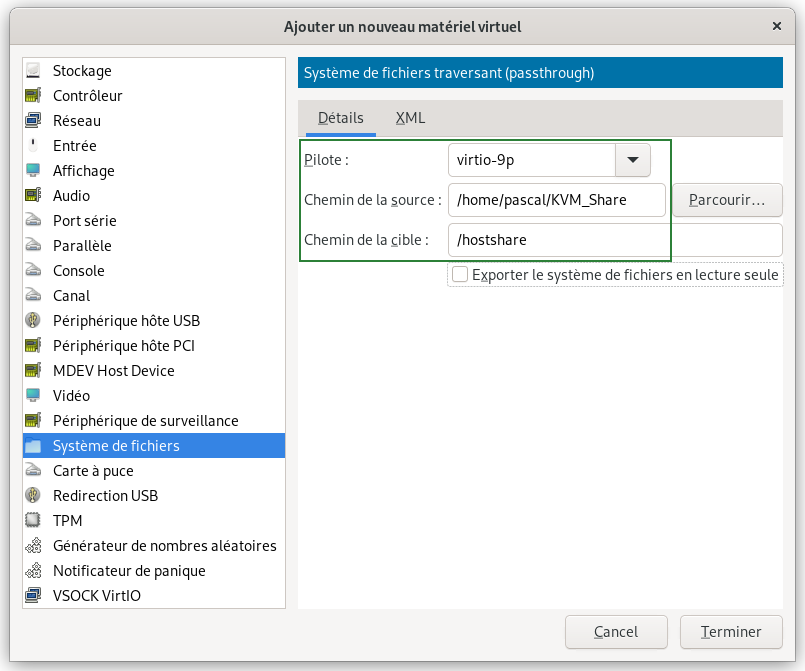Select Système de fichiers list entry
The height and width of the screenshot is (671, 805).
click(x=154, y=446)
